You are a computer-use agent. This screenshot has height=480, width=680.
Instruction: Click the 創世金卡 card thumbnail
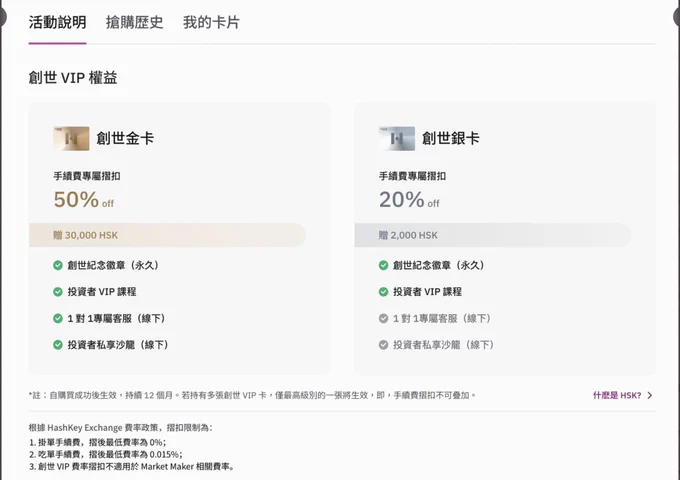pos(71,138)
